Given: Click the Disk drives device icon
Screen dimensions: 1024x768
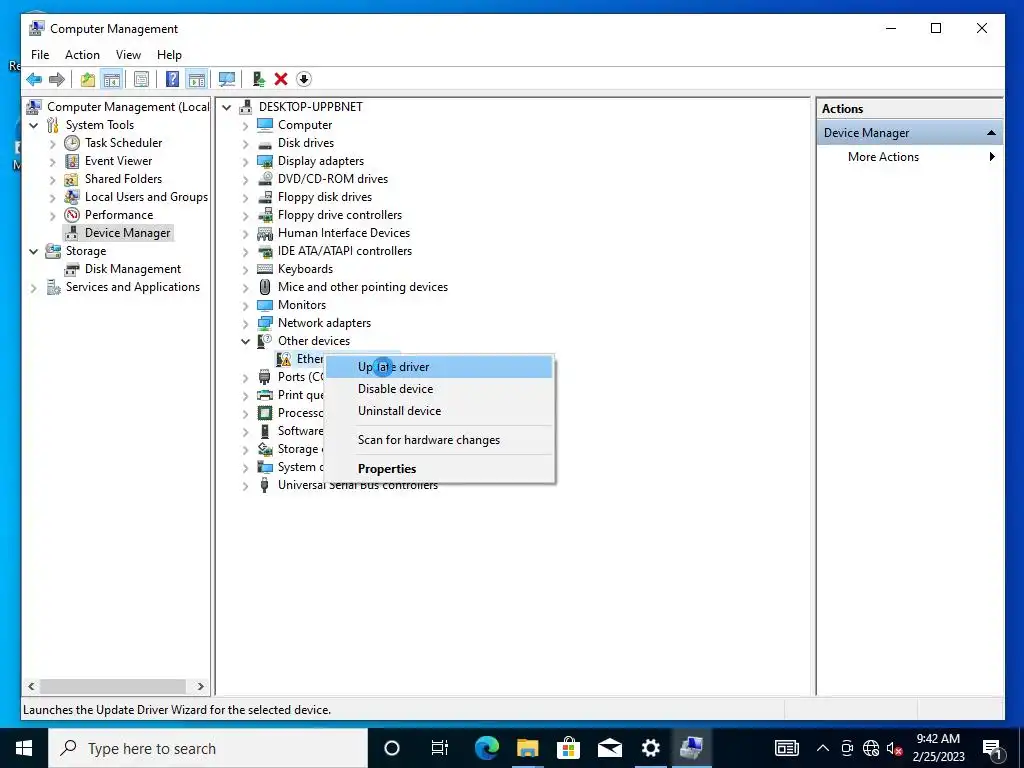Looking at the screenshot, I should click(x=264, y=144).
